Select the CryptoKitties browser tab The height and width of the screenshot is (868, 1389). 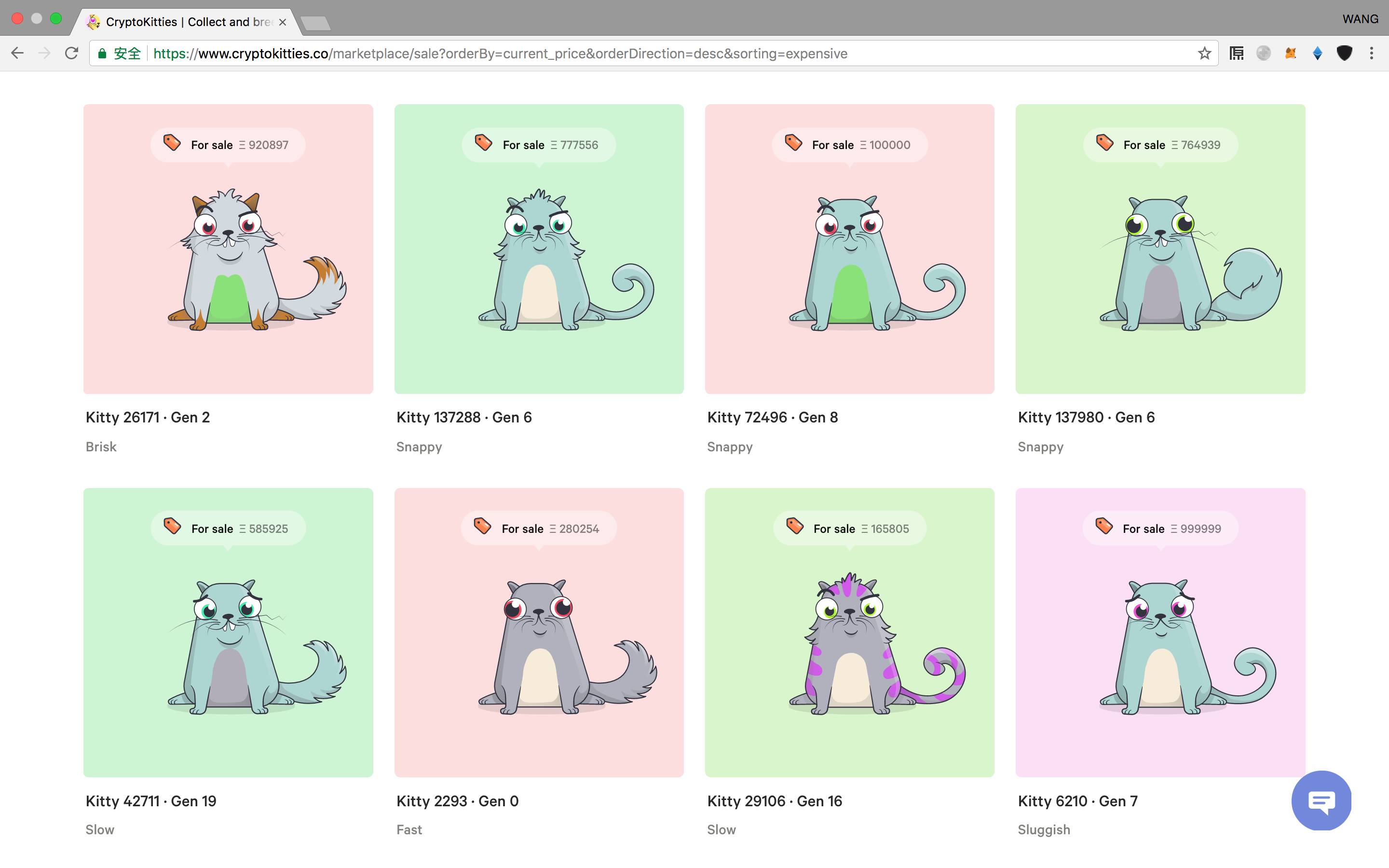[187, 22]
